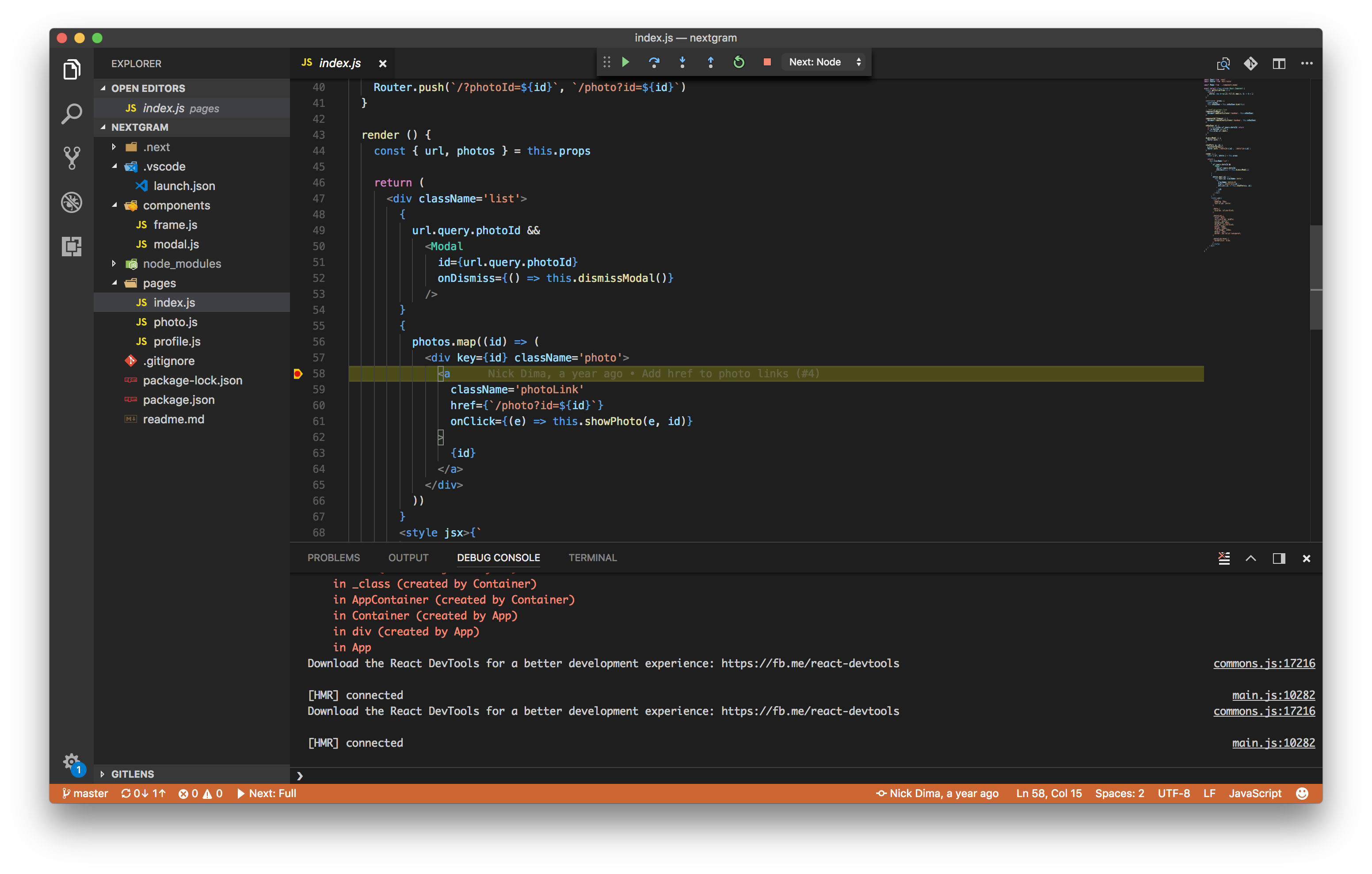Open the Source Control view
The width and height of the screenshot is (1372, 874).
72,158
